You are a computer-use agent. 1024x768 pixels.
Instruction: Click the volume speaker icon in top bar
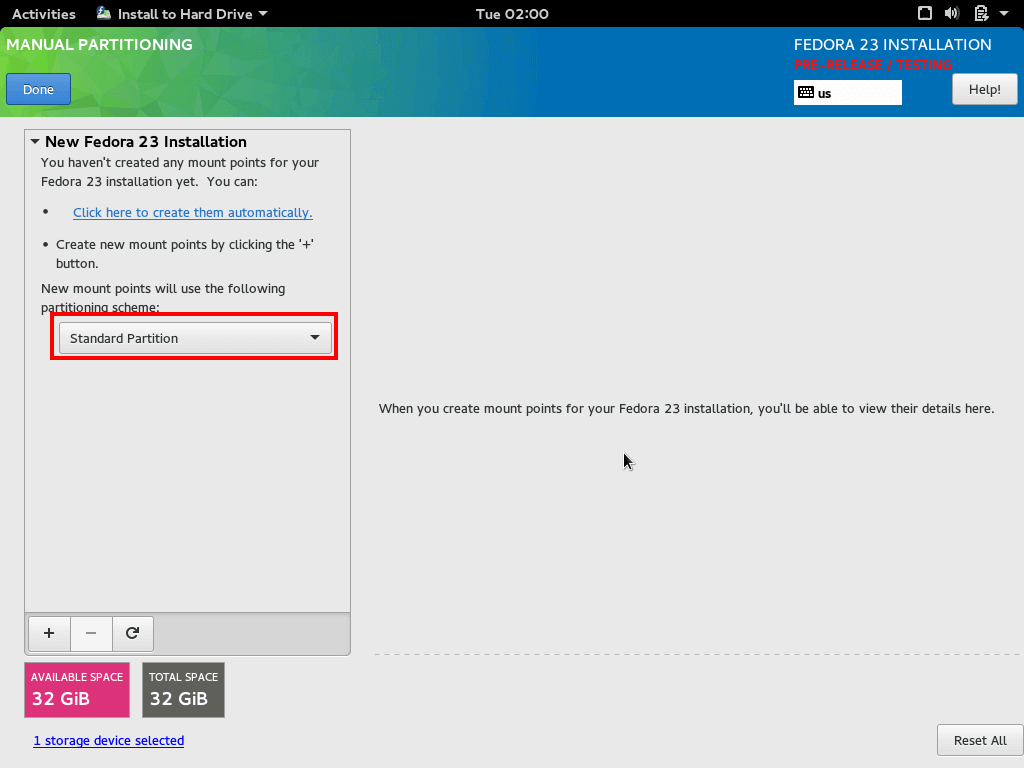952,14
